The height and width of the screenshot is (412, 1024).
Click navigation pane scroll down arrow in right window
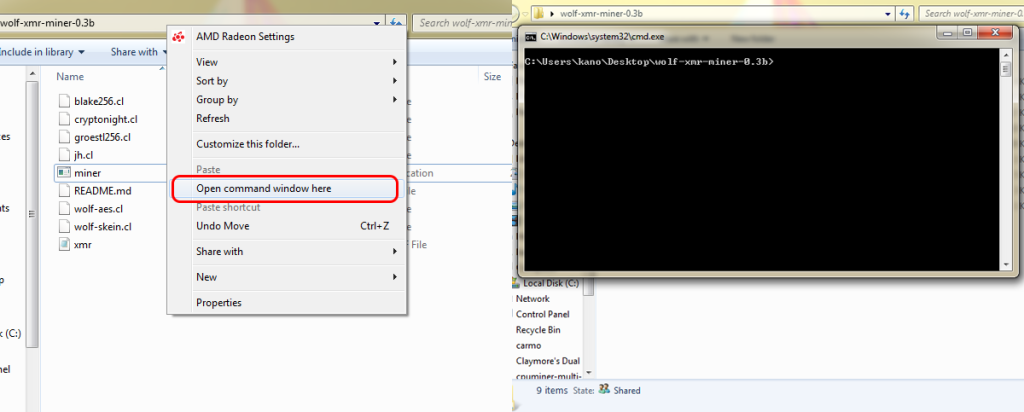(589, 372)
